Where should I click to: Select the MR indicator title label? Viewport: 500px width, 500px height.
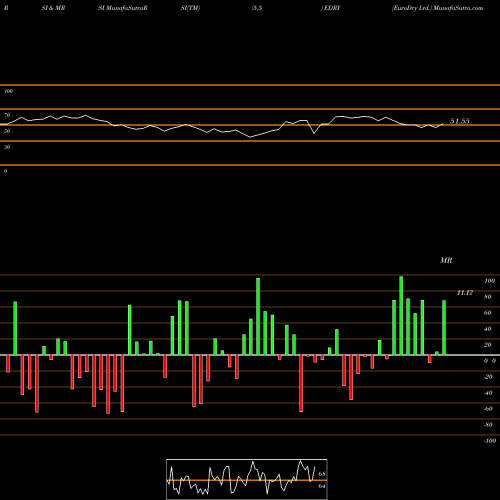point(446,260)
